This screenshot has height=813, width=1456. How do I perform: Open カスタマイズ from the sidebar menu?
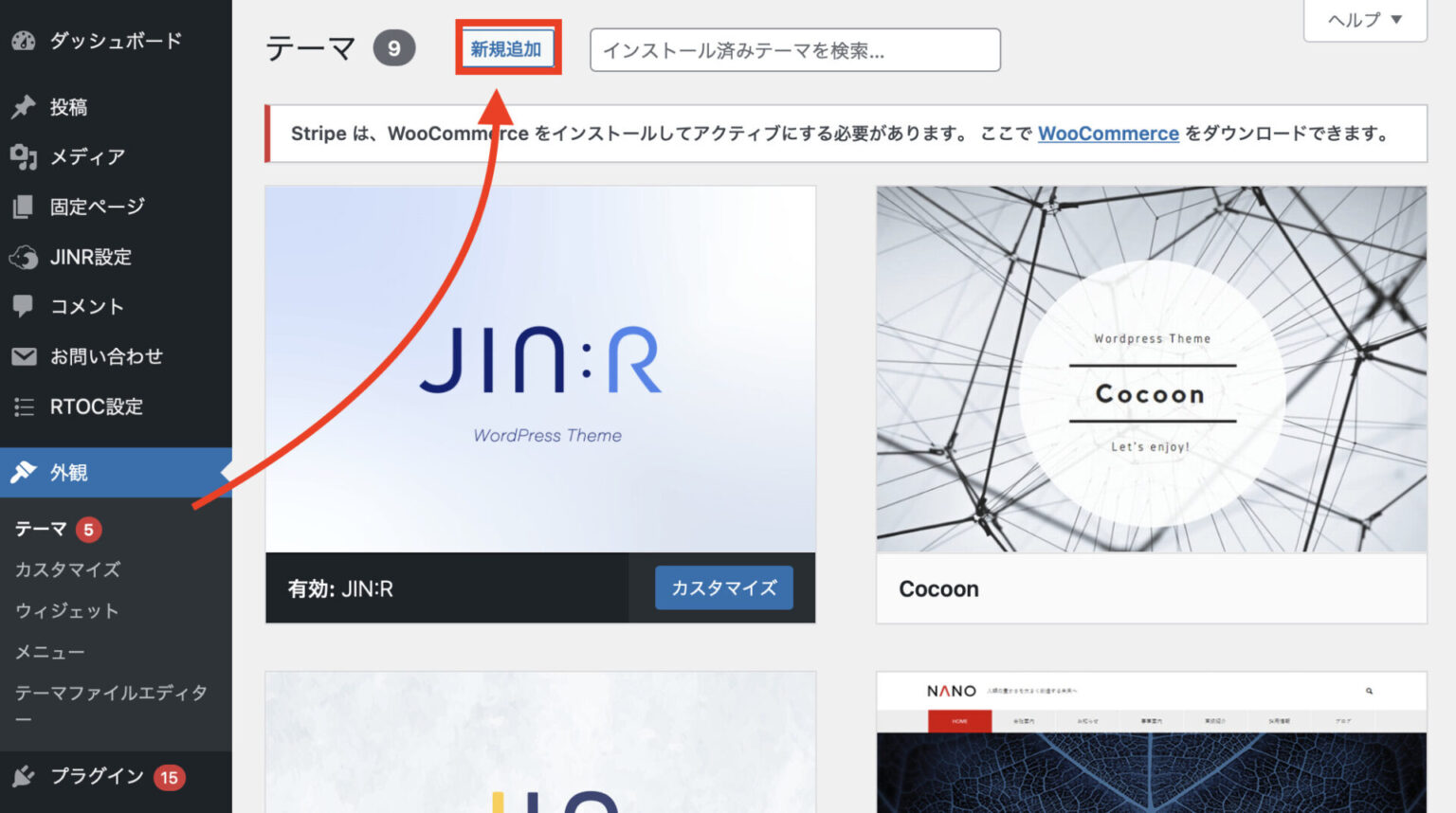(66, 569)
